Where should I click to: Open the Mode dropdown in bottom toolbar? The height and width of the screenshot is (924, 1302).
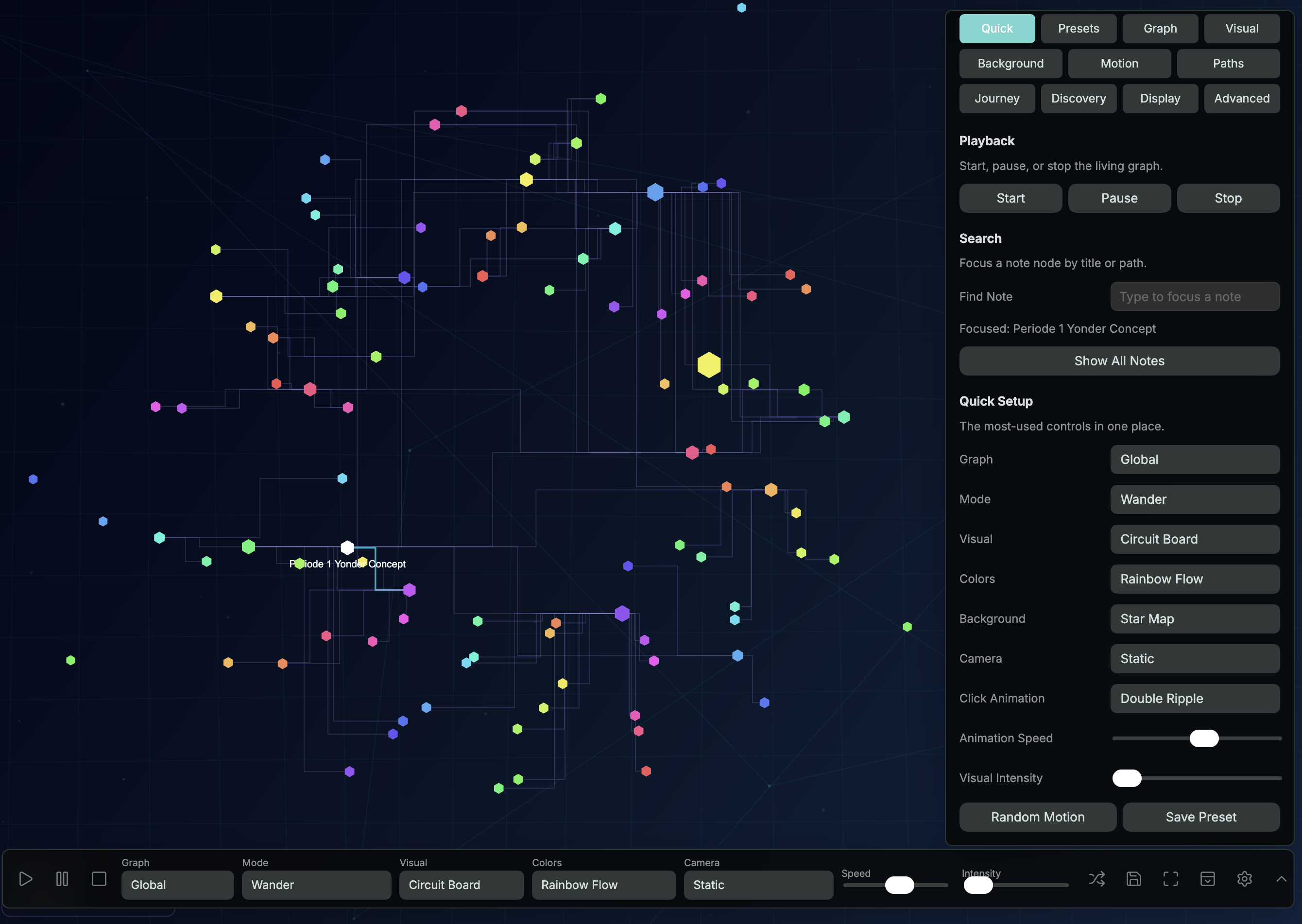point(316,885)
